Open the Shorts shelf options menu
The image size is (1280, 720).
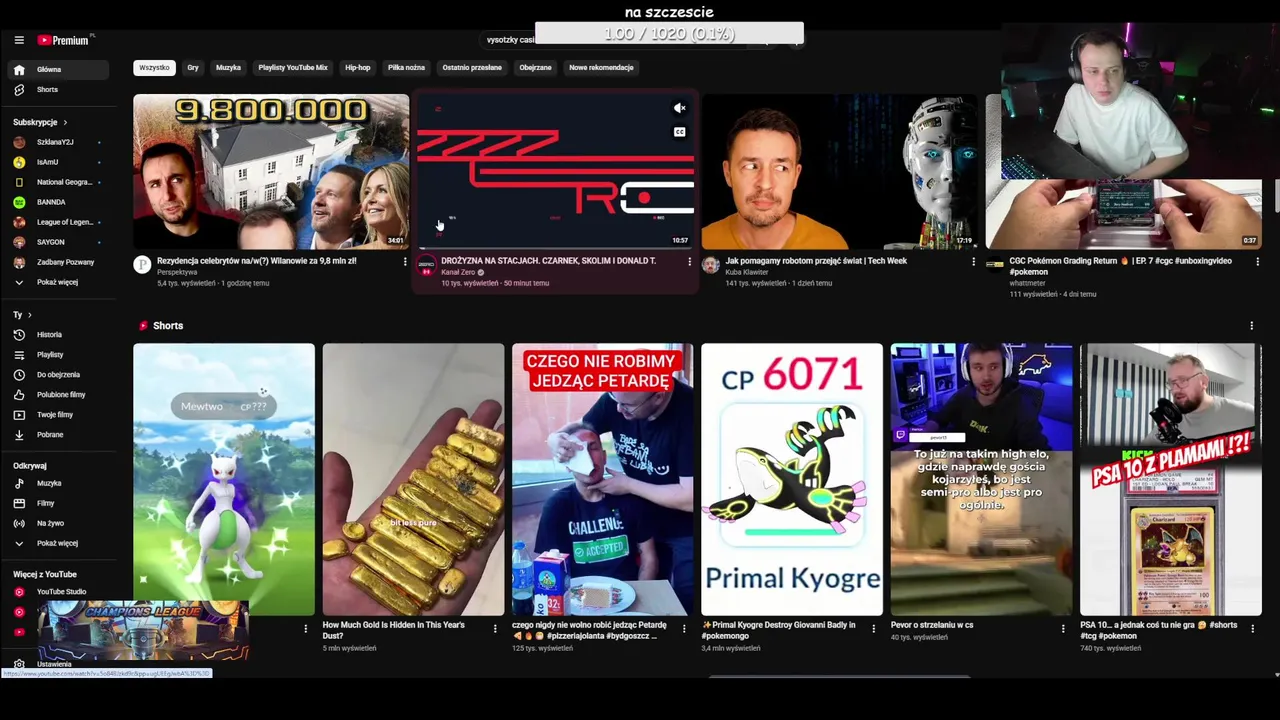click(x=1251, y=326)
